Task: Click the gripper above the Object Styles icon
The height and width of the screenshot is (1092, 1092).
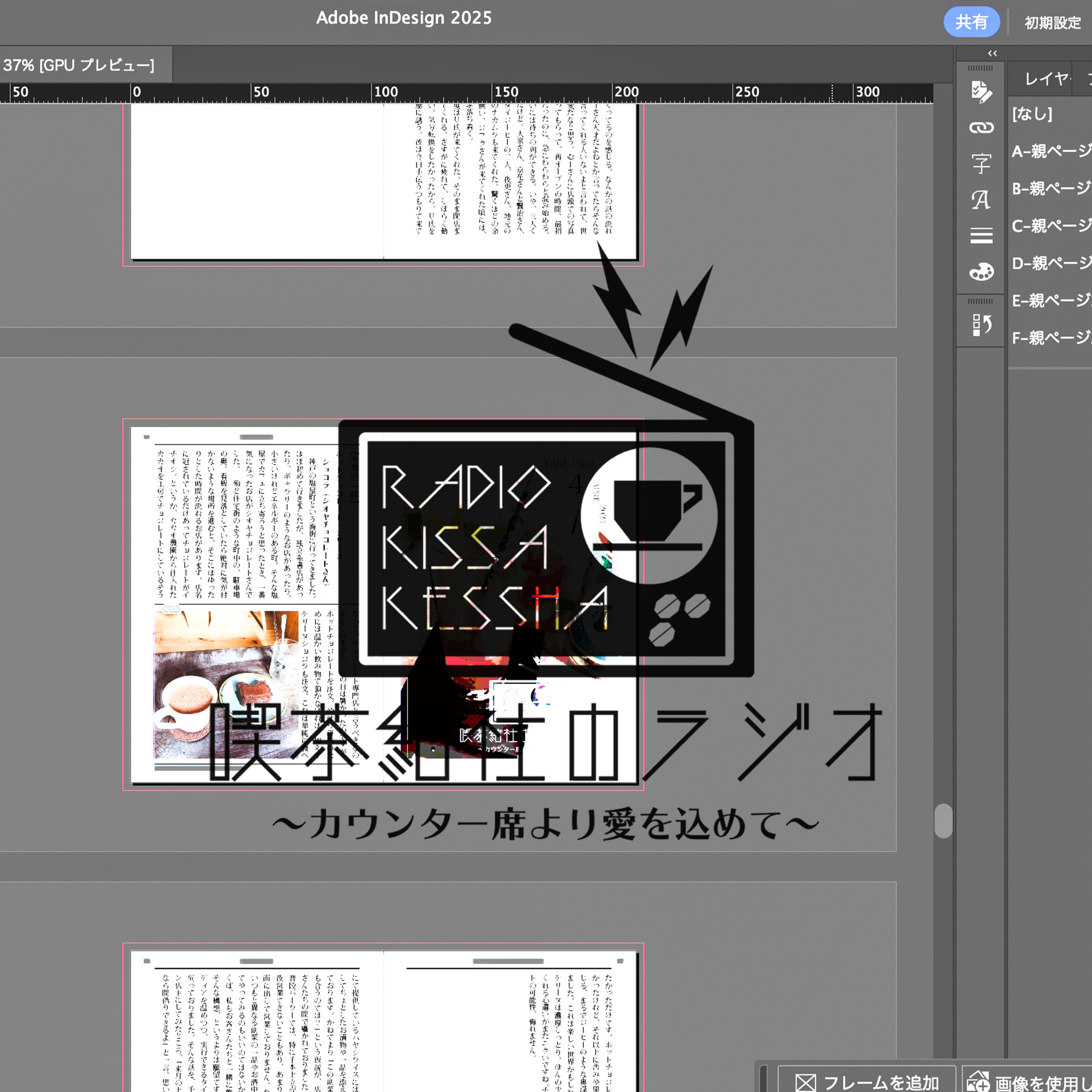Action: pos(981,301)
